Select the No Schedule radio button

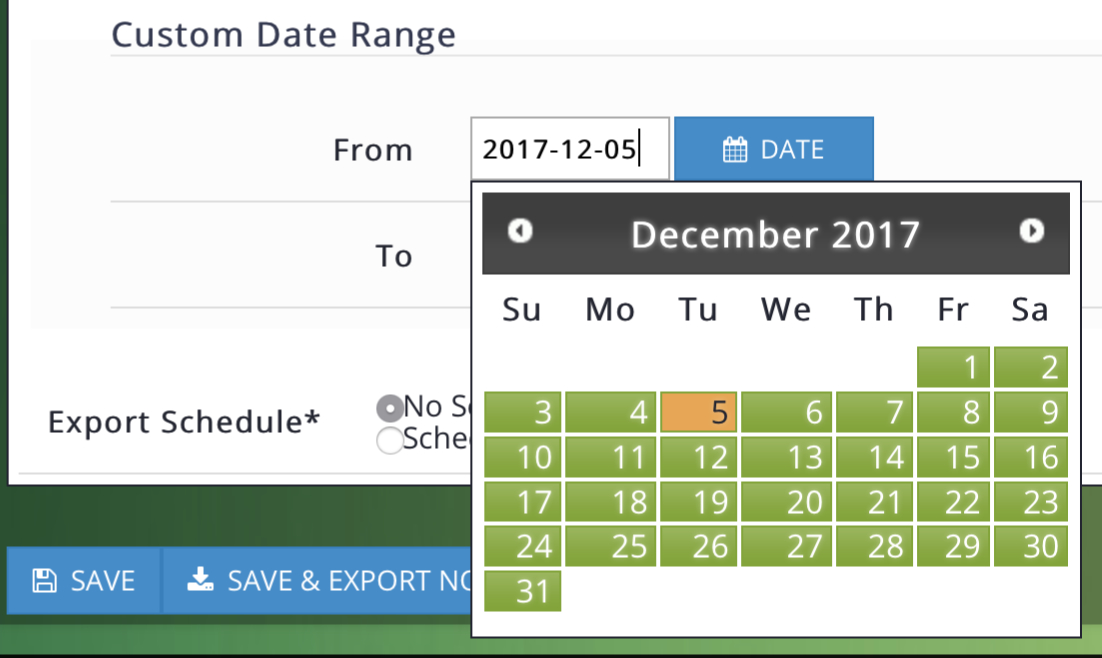pos(389,408)
